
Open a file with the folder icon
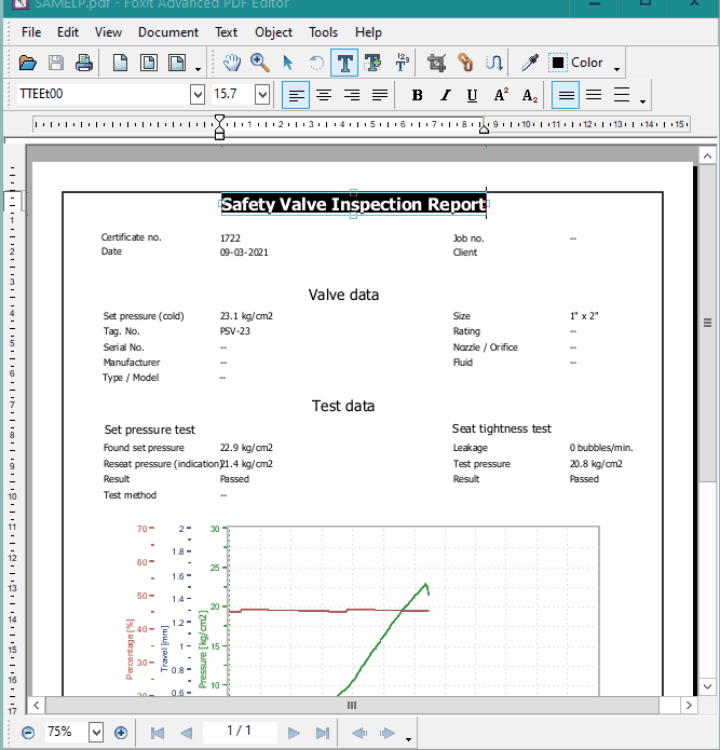[x=27, y=63]
